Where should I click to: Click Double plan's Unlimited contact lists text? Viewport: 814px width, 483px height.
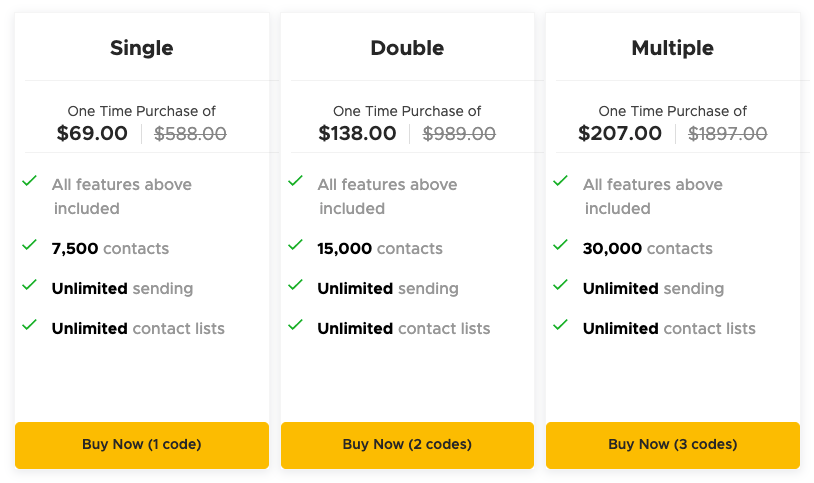(x=403, y=329)
